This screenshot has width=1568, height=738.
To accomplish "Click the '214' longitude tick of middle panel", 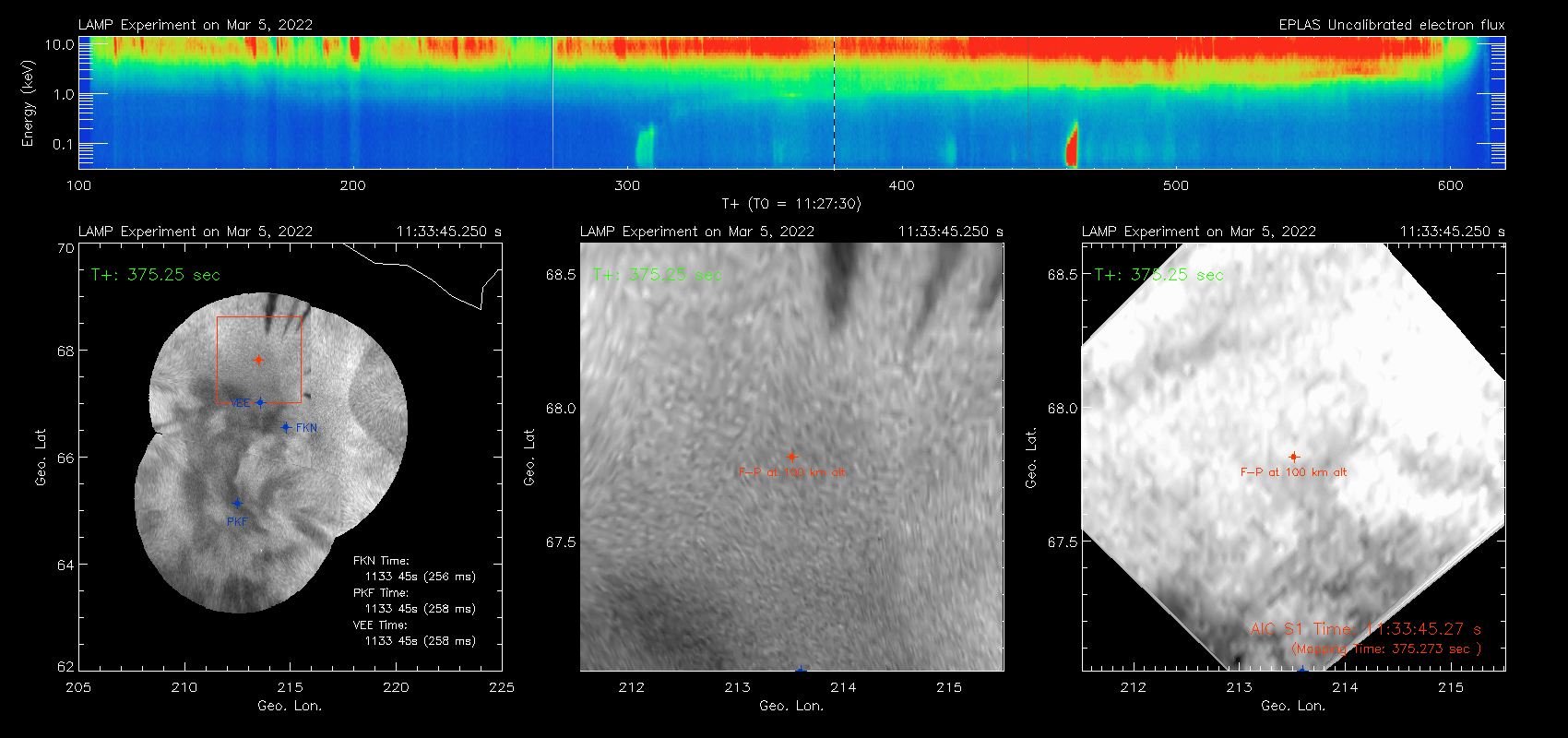I will tap(843, 687).
